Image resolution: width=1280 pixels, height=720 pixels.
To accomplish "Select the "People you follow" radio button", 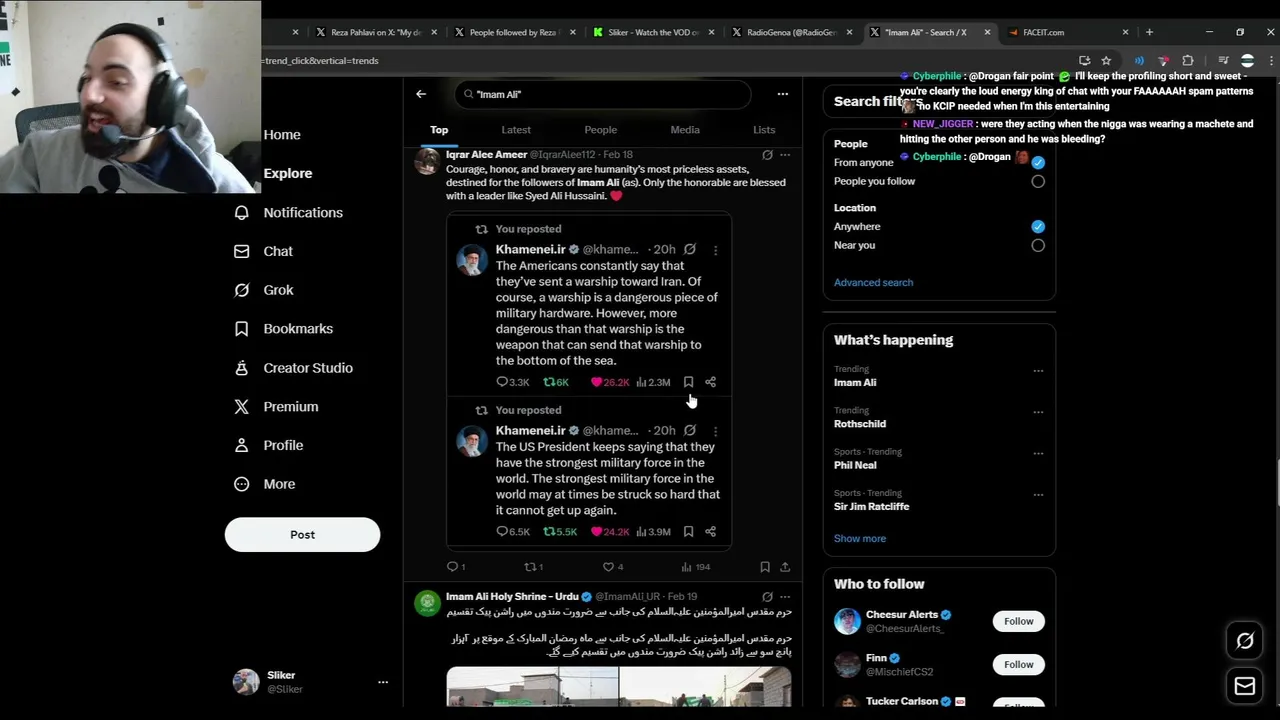I will tap(1038, 182).
